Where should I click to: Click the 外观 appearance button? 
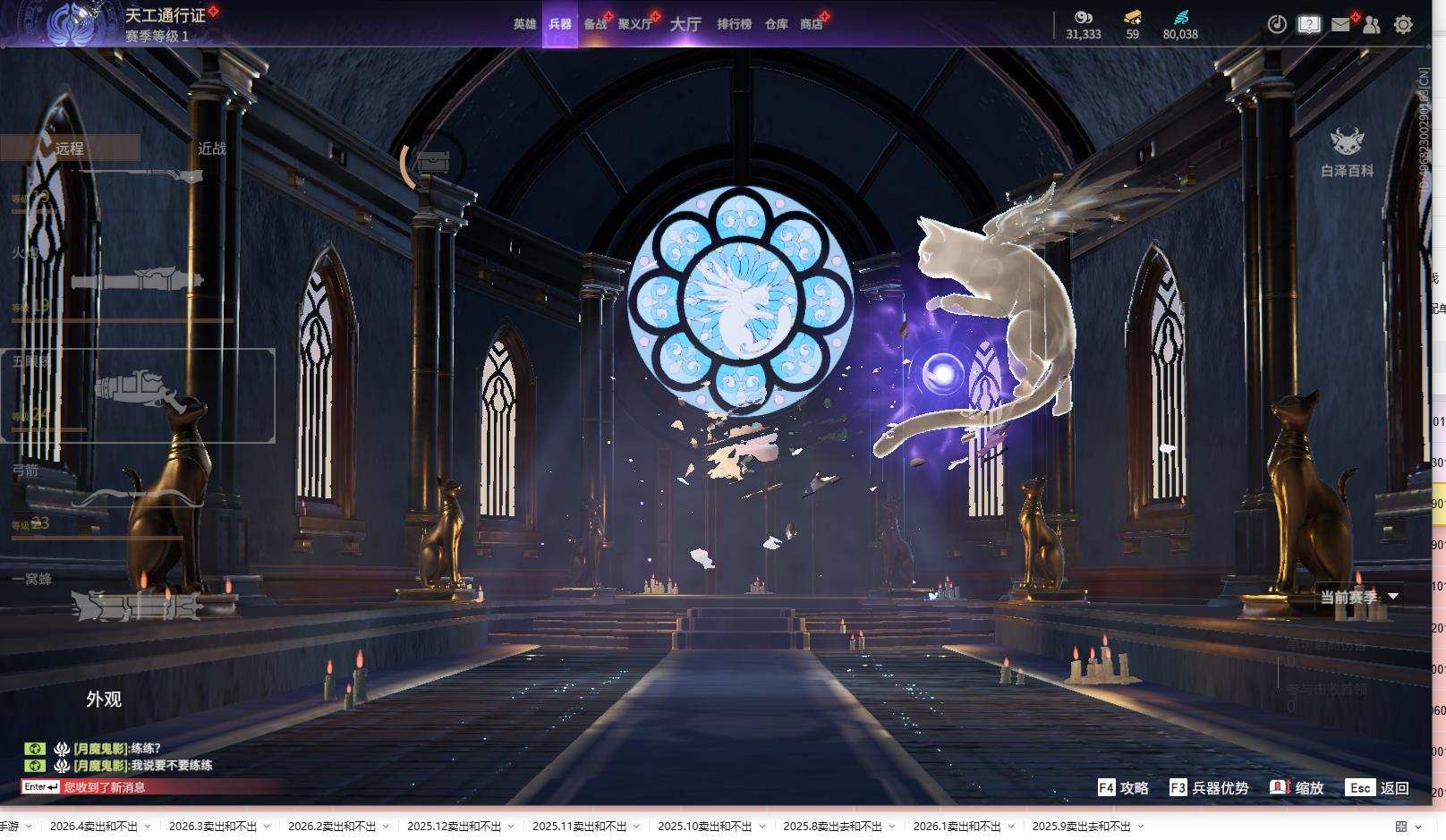tap(104, 700)
